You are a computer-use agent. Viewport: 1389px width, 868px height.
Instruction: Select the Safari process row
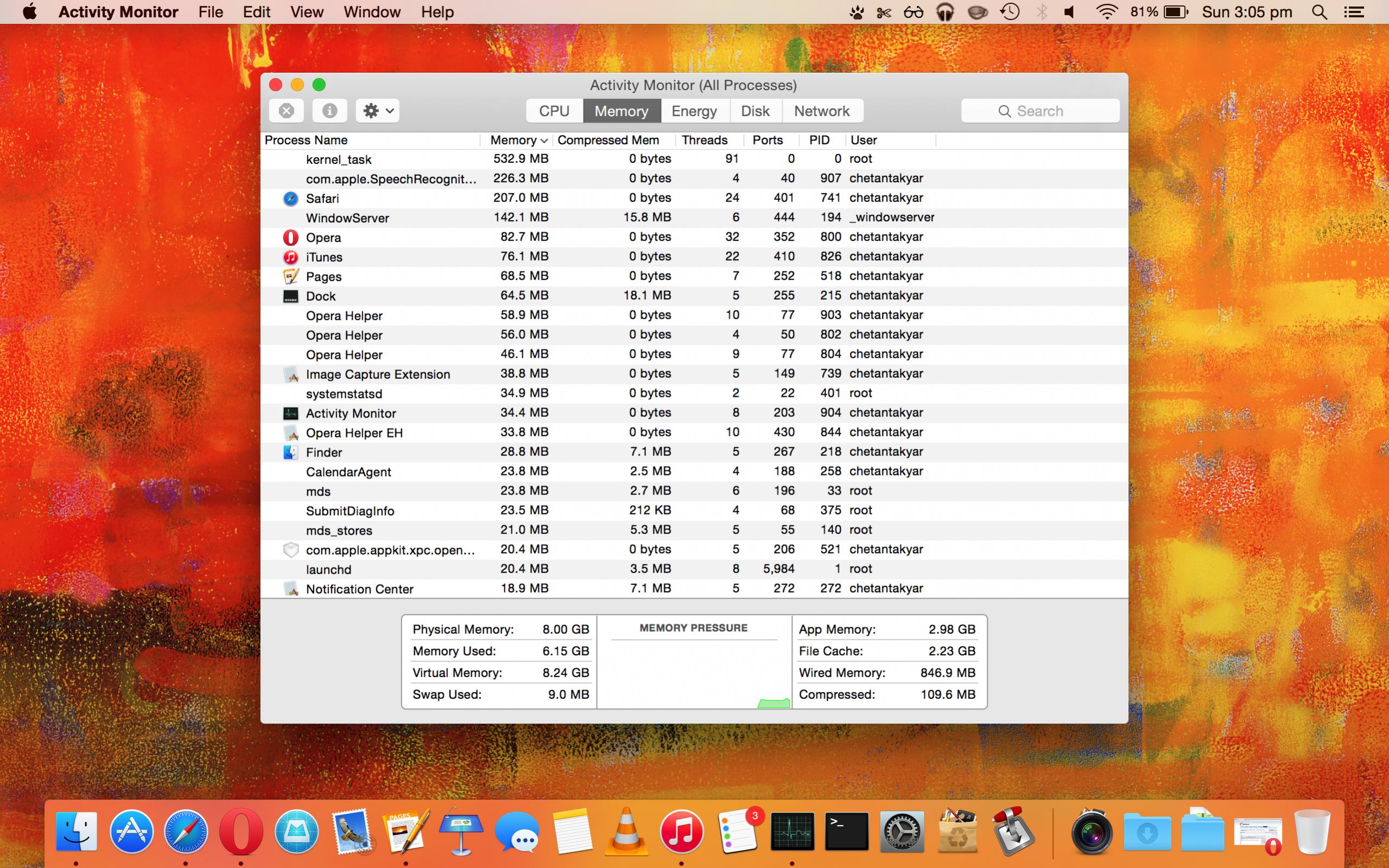[694, 198]
